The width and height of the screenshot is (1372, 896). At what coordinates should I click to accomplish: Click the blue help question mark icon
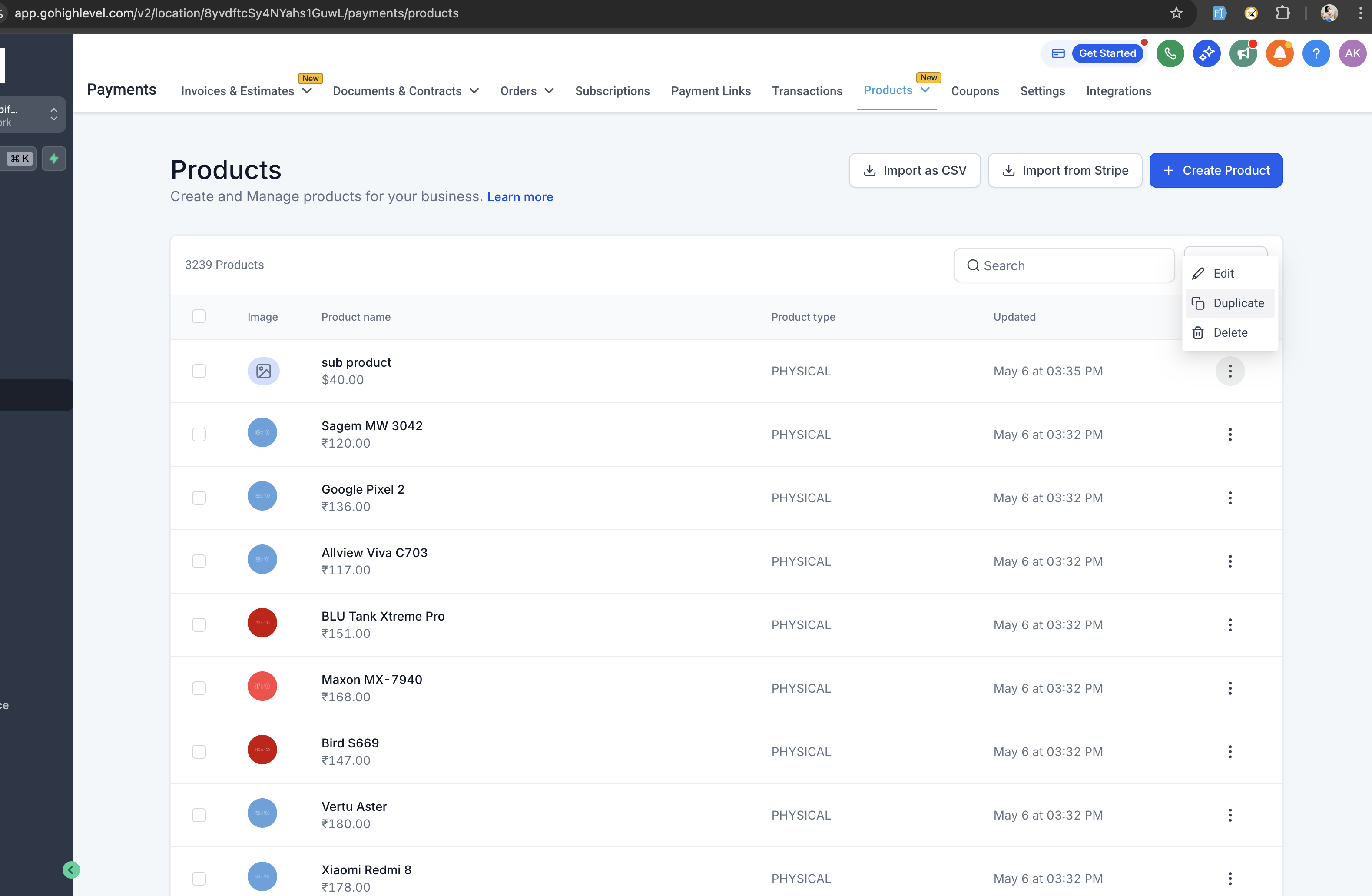[1316, 53]
